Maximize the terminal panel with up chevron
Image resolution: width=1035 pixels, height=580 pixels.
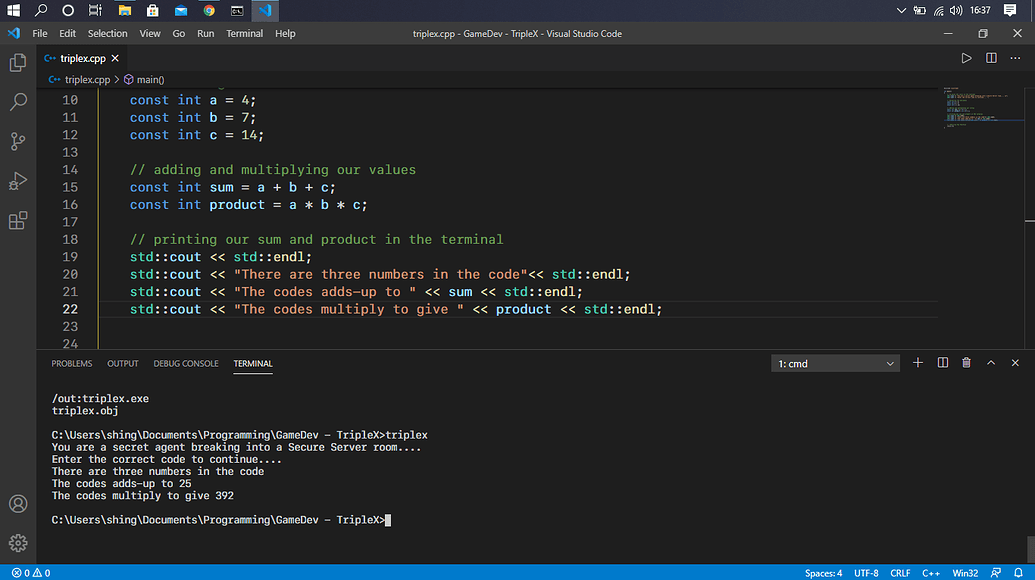click(x=991, y=363)
